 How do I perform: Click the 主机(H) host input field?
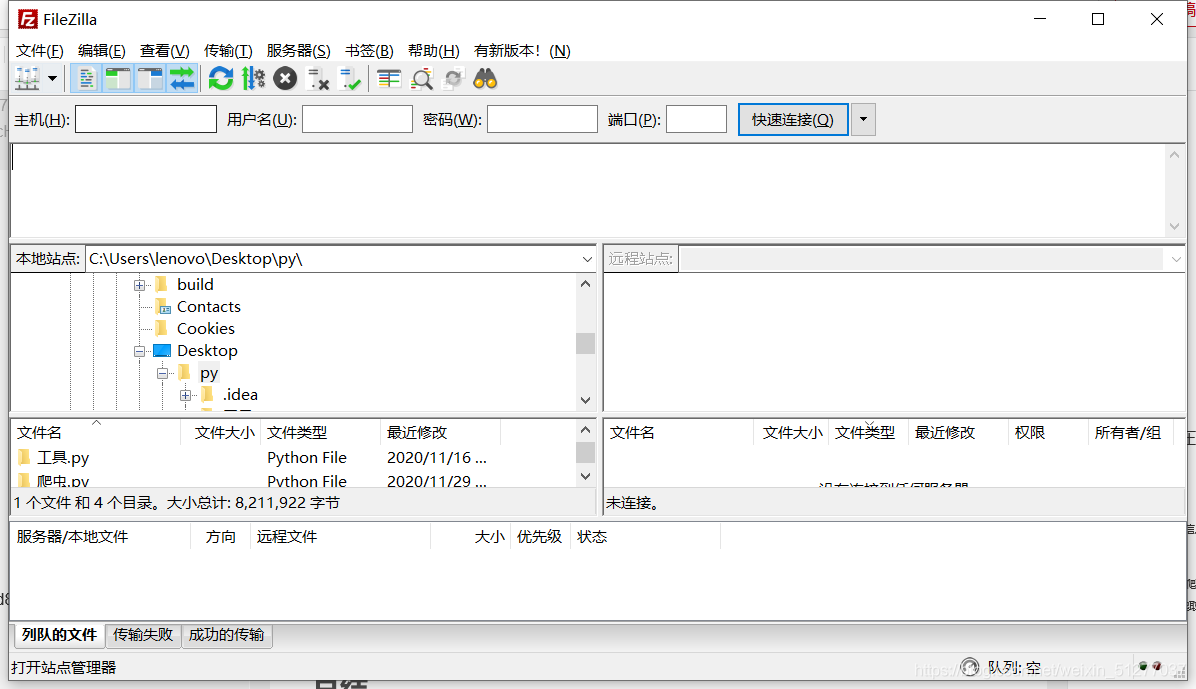pyautogui.click(x=146, y=119)
